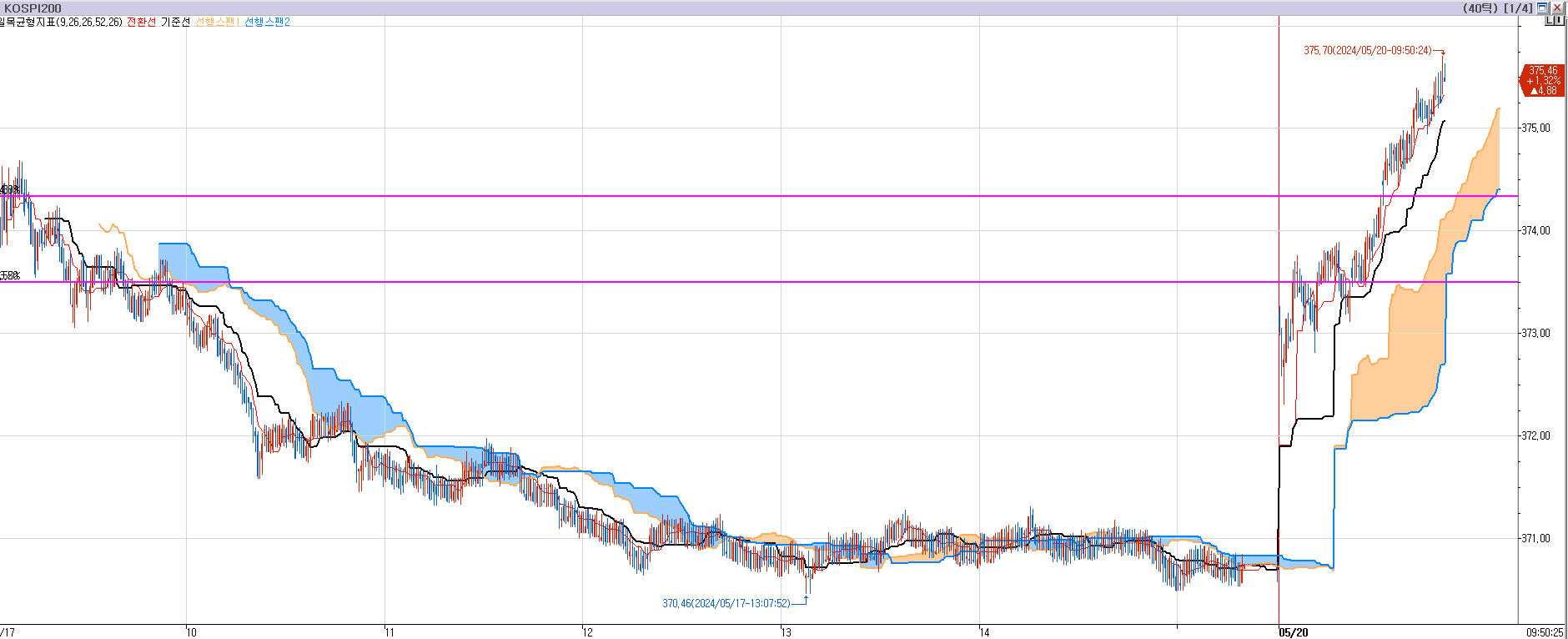Click the 372.00 price axis label
This screenshot has width=1568, height=639.
click(x=1536, y=435)
